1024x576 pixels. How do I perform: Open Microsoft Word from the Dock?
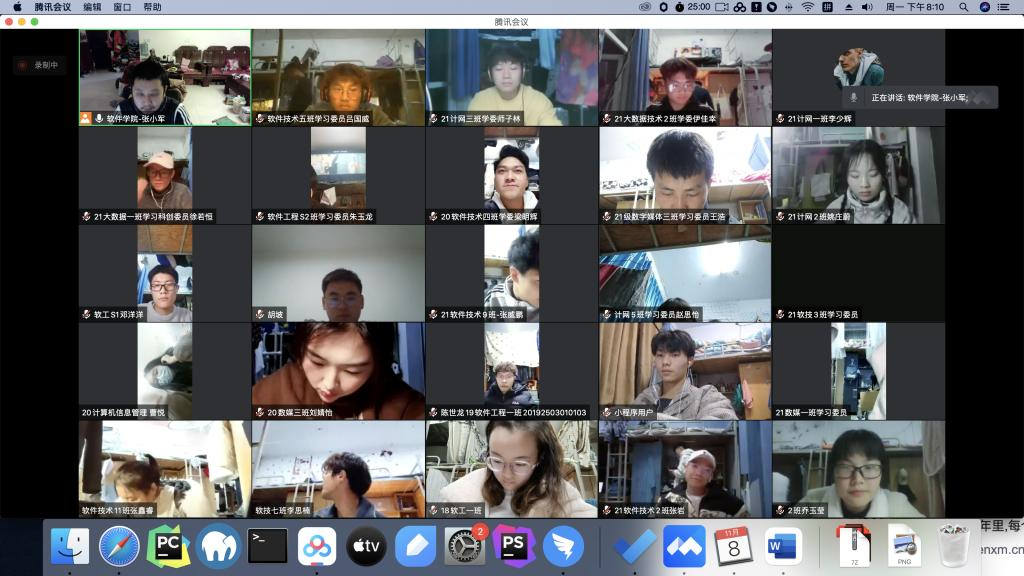(x=783, y=546)
